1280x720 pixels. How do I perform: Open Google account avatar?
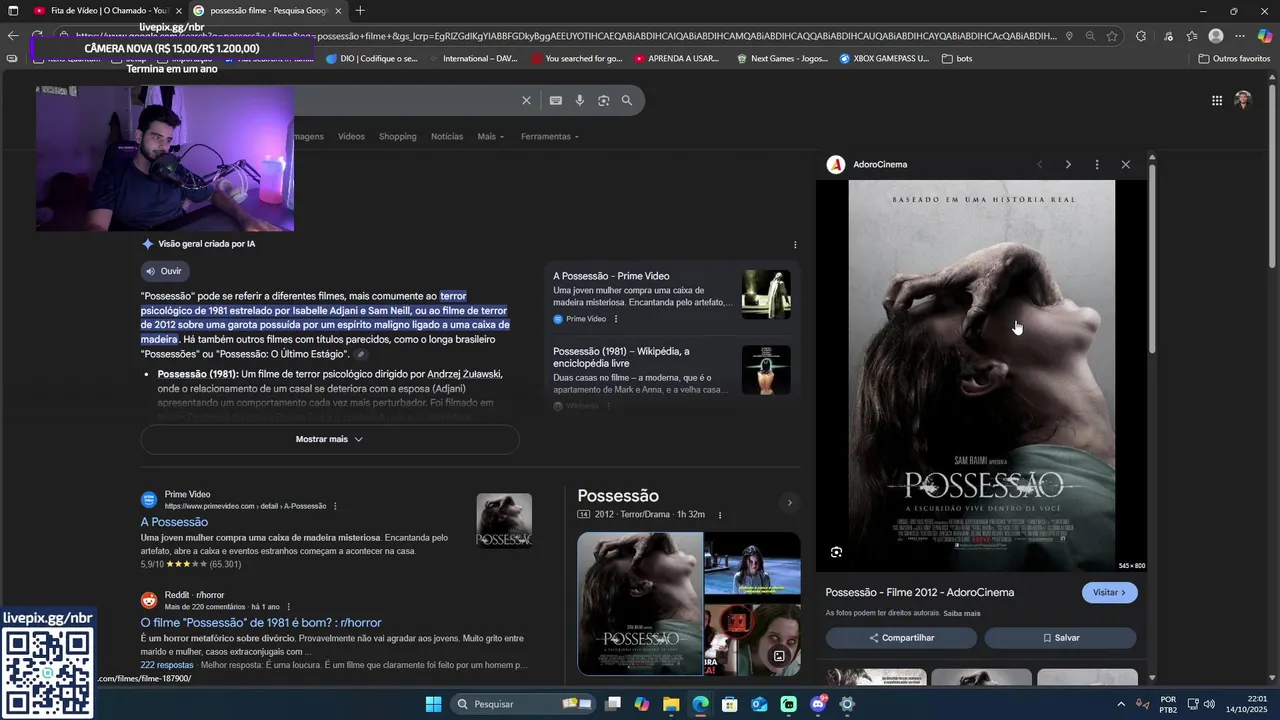pyautogui.click(x=1243, y=100)
